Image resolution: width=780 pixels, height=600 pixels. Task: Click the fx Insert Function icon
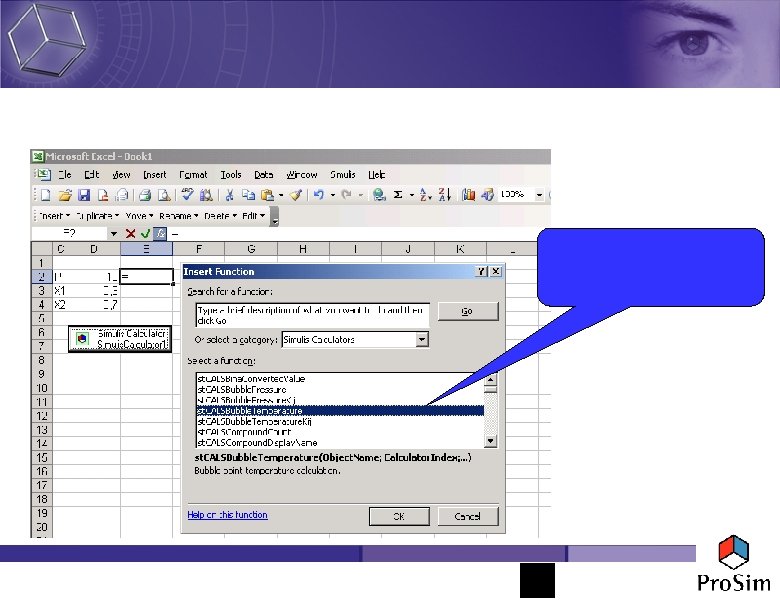pyautogui.click(x=160, y=233)
